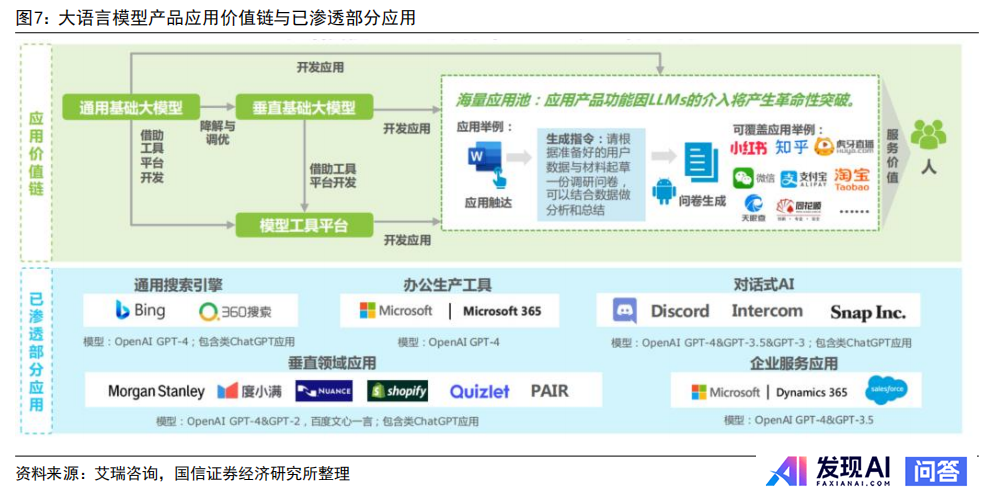982x496 pixels.
Task: Click the PAIR text
Action: point(549,391)
